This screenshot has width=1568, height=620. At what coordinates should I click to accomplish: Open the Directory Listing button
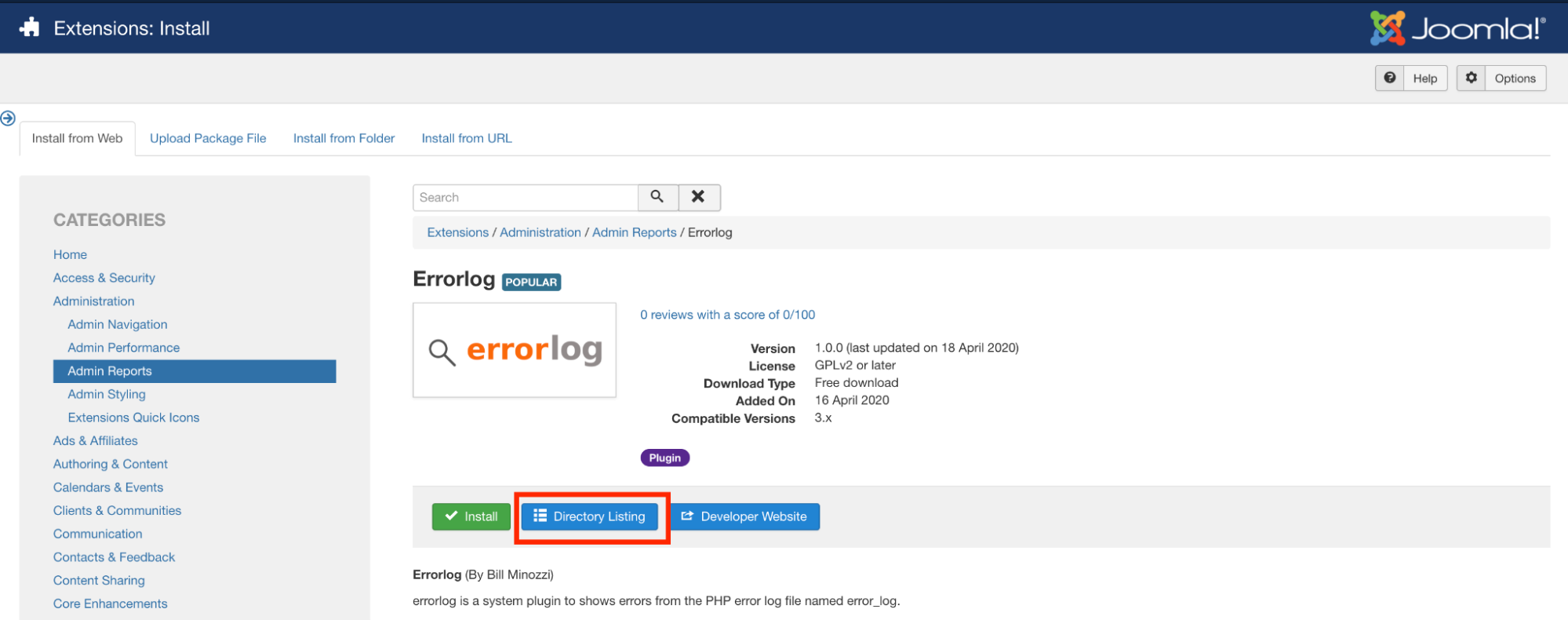pos(590,516)
